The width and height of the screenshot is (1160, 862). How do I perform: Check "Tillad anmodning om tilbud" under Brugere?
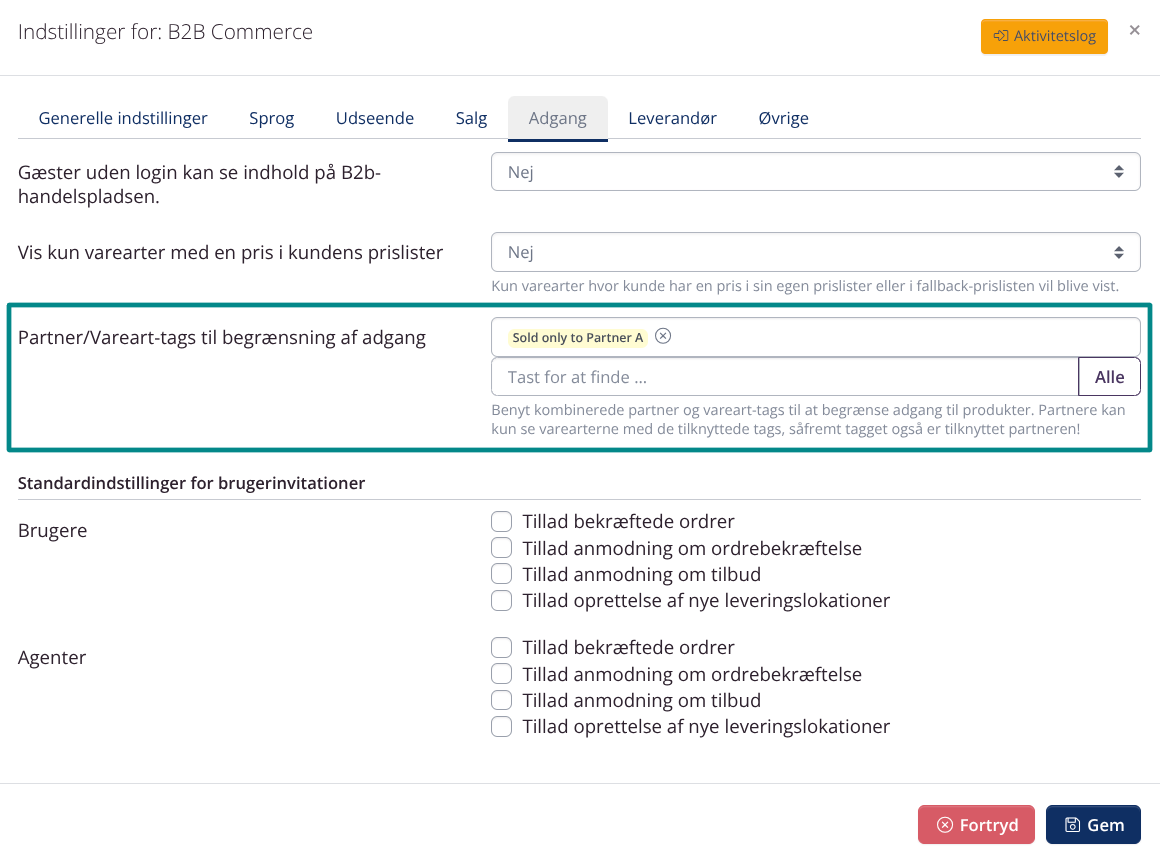tap(501, 573)
